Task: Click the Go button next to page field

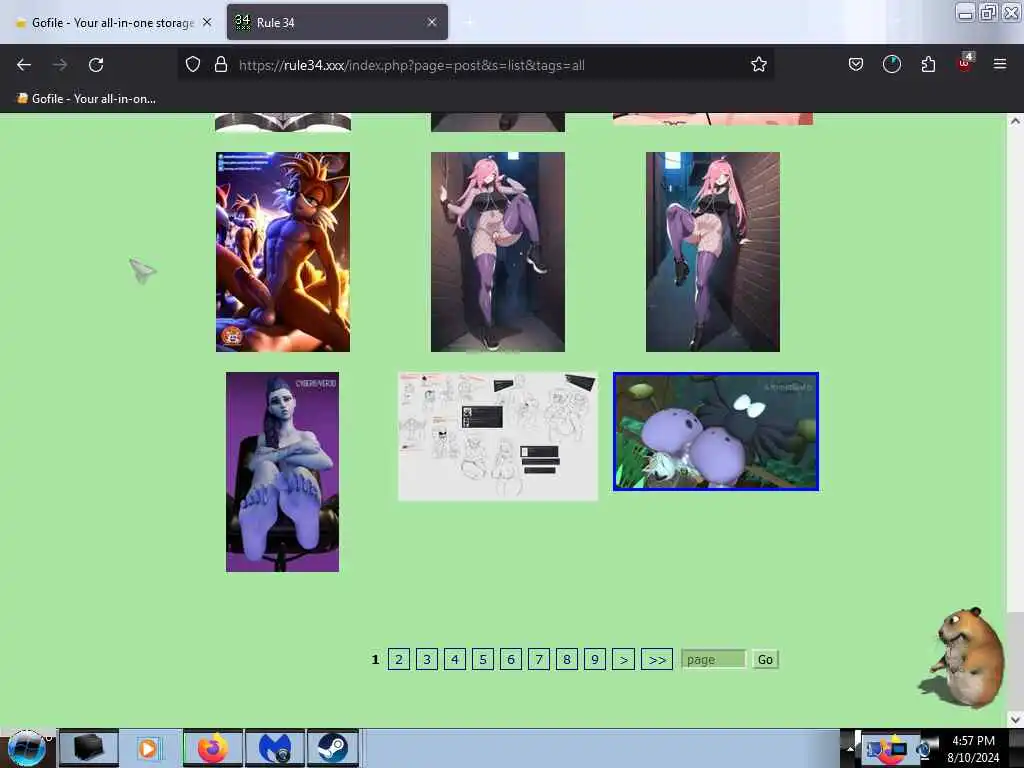Action: coord(765,660)
